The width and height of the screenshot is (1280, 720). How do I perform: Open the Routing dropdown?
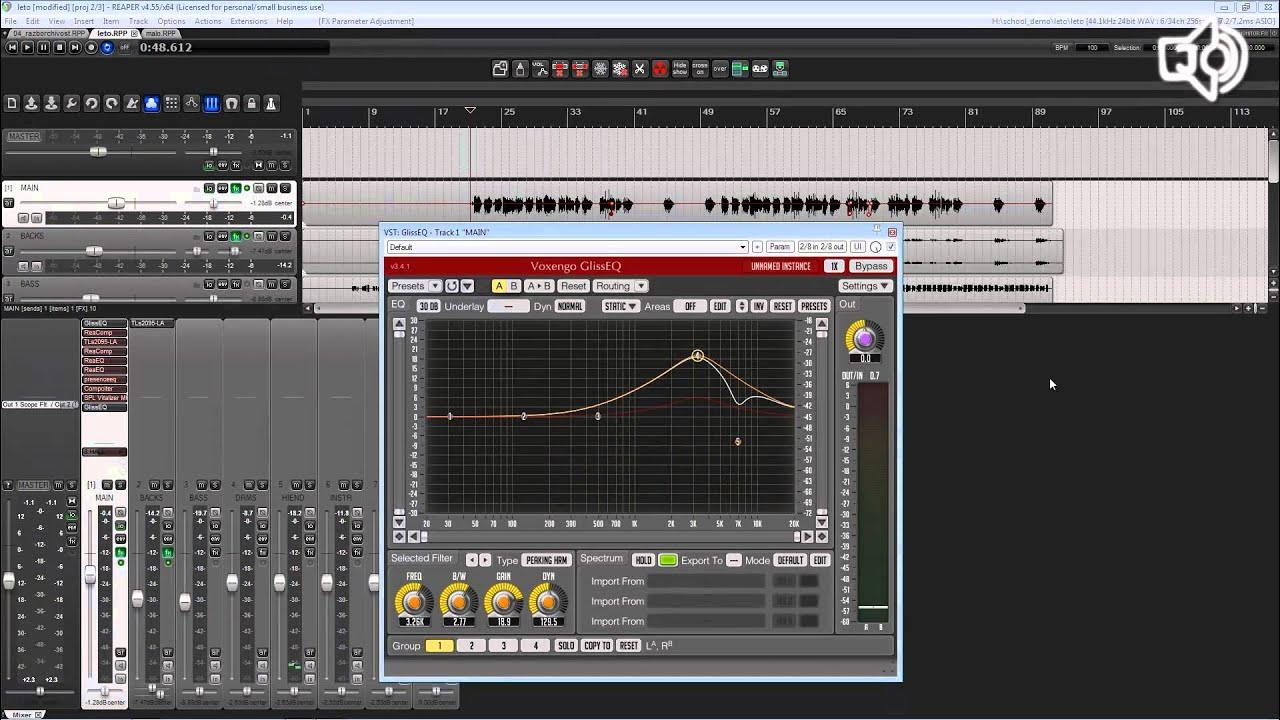(620, 286)
